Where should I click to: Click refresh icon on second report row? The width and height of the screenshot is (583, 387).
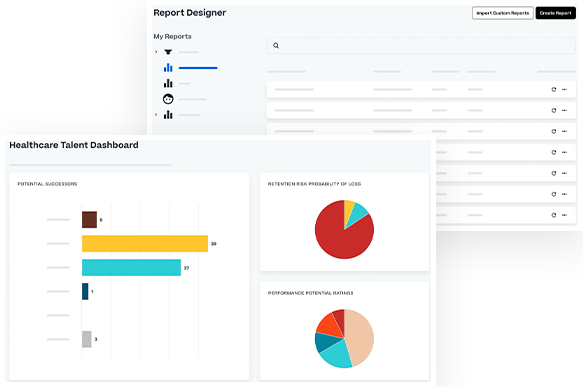pyautogui.click(x=554, y=110)
